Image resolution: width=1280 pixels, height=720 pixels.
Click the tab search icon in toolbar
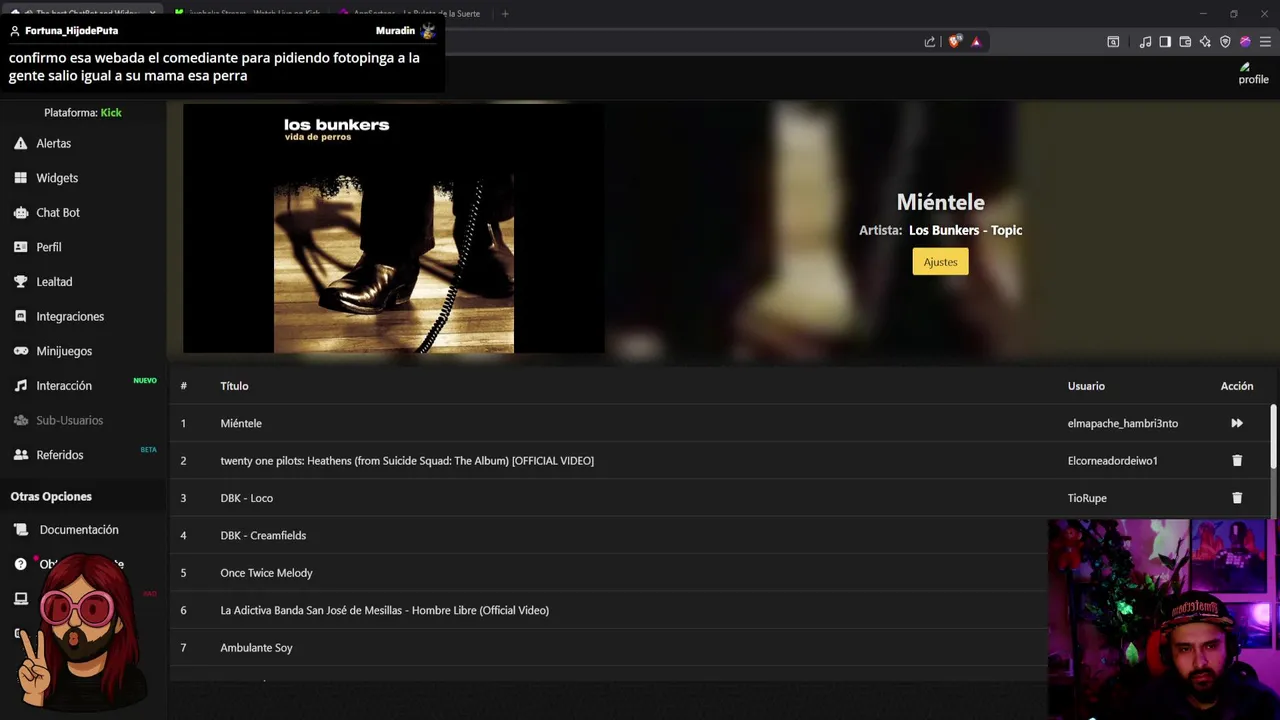pos(1113,41)
